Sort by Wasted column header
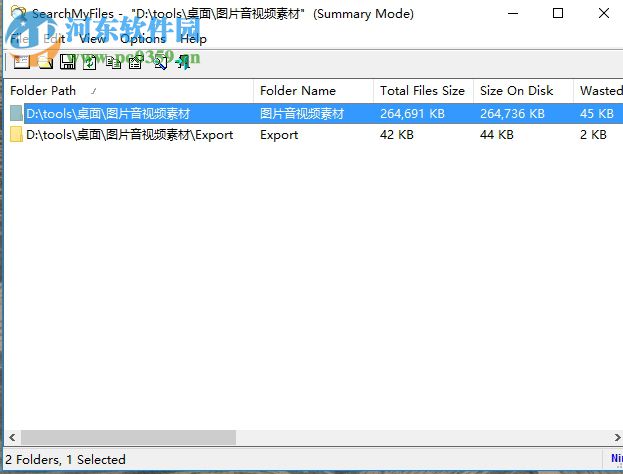Screen dimensions: 623x474 pos(598,91)
